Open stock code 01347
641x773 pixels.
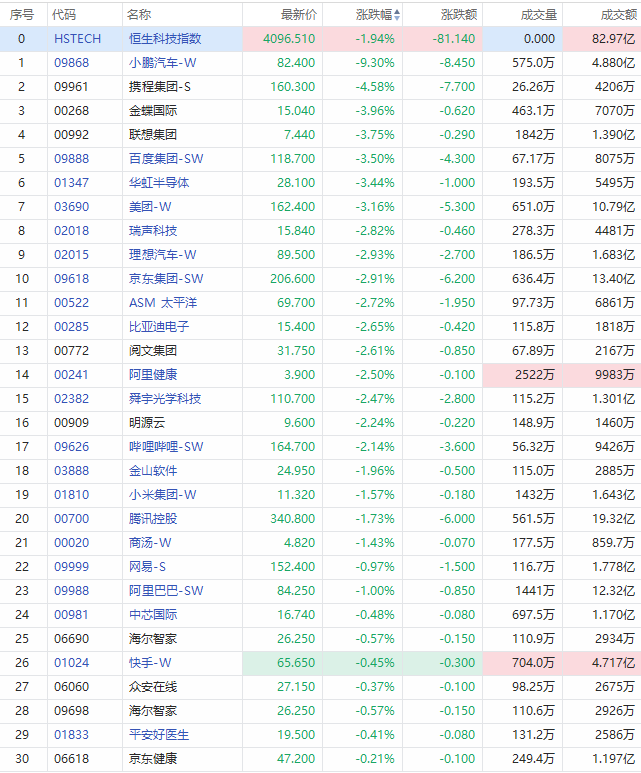tap(71, 183)
